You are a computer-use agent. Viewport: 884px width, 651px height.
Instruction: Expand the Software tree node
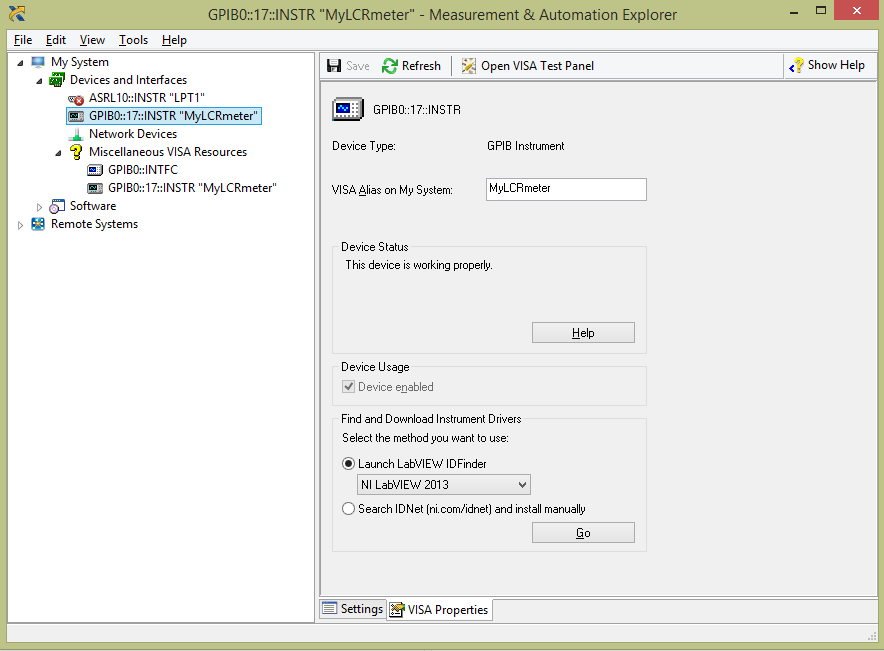tap(39, 207)
